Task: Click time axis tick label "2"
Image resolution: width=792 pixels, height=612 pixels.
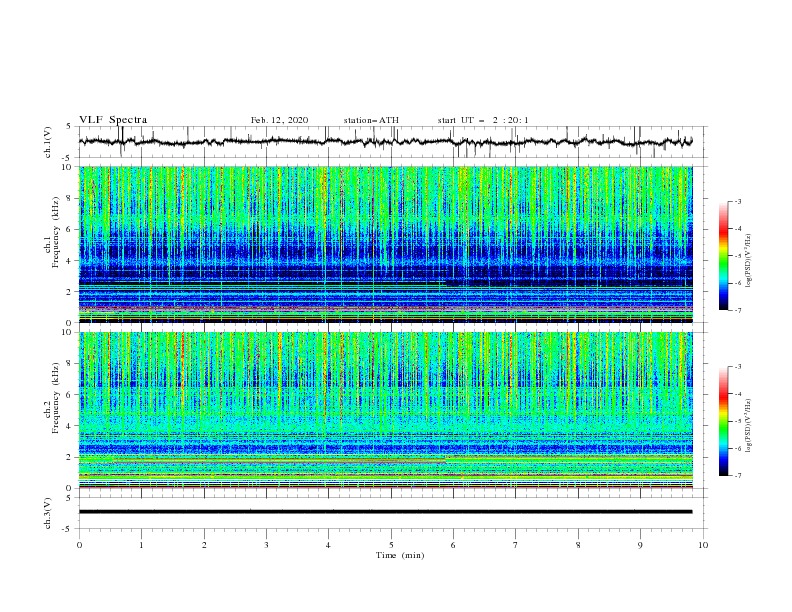Action: click(204, 545)
